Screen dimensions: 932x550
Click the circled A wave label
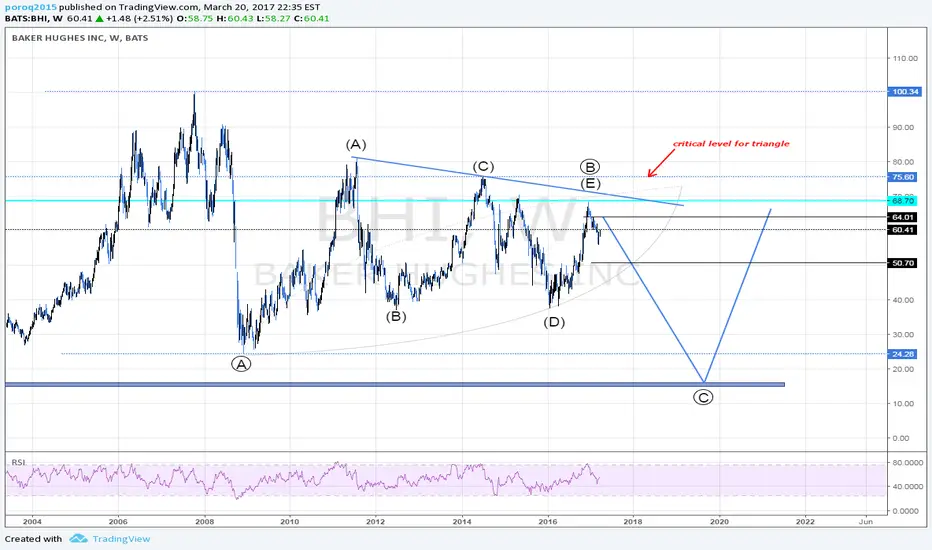tap(241, 364)
